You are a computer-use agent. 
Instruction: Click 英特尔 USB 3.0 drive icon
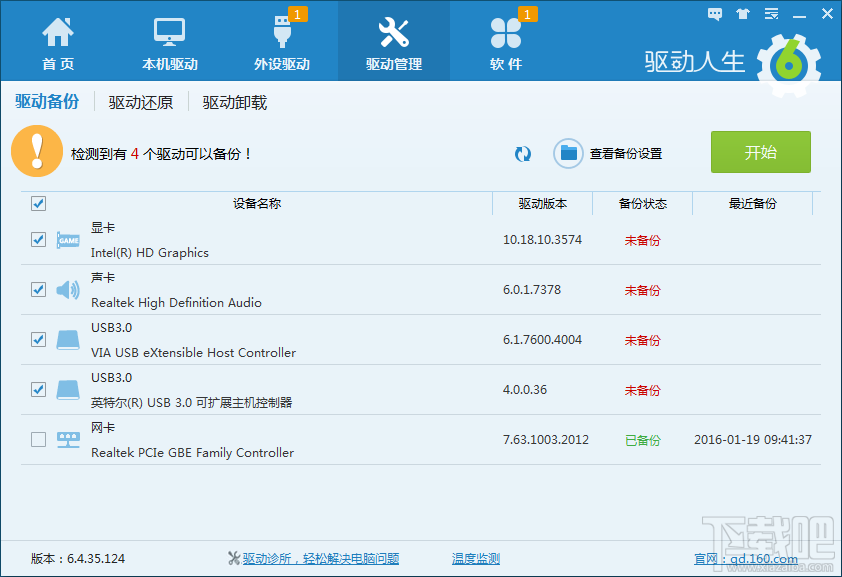[x=68, y=390]
